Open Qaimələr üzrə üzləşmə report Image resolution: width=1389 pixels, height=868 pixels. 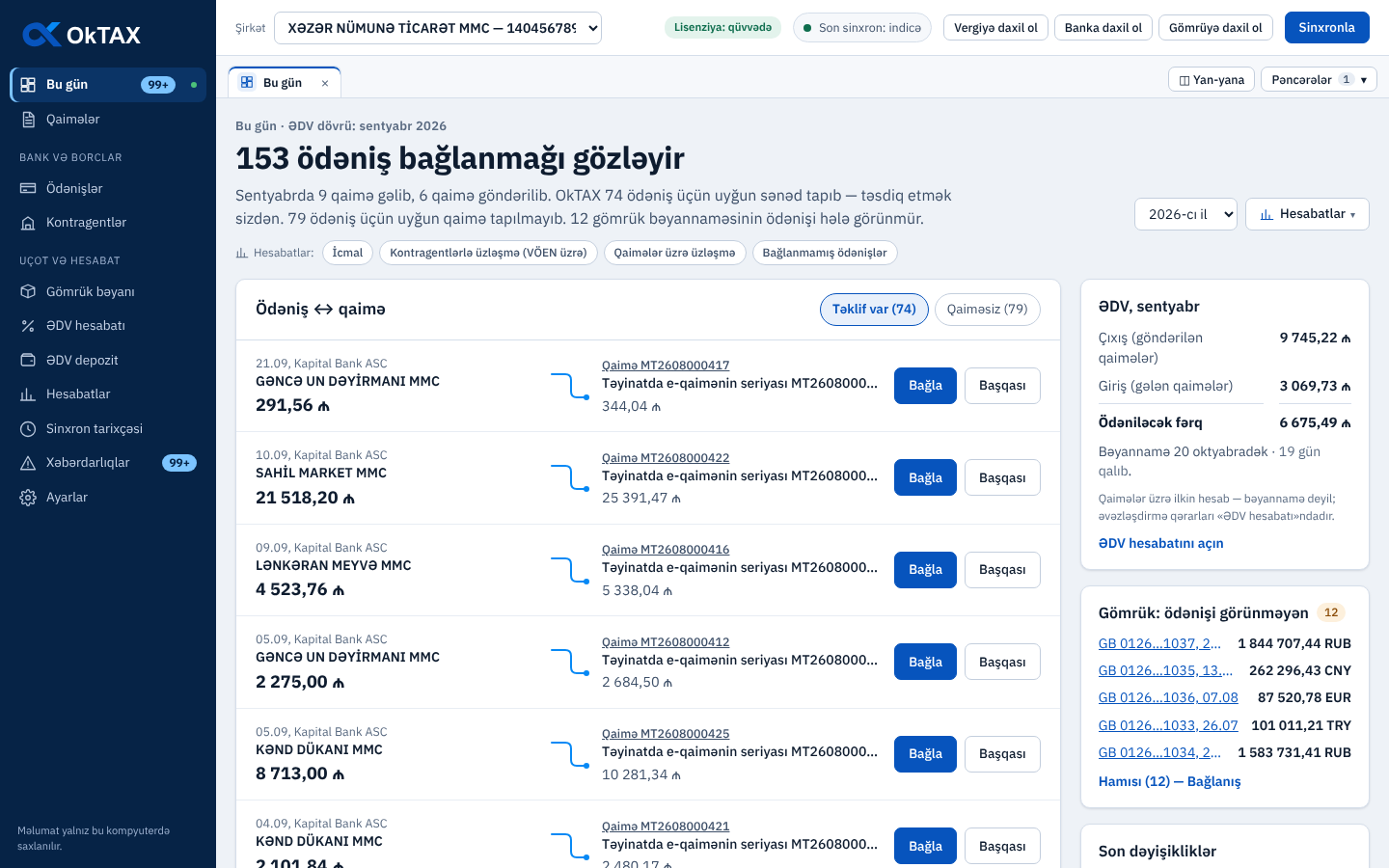click(674, 253)
